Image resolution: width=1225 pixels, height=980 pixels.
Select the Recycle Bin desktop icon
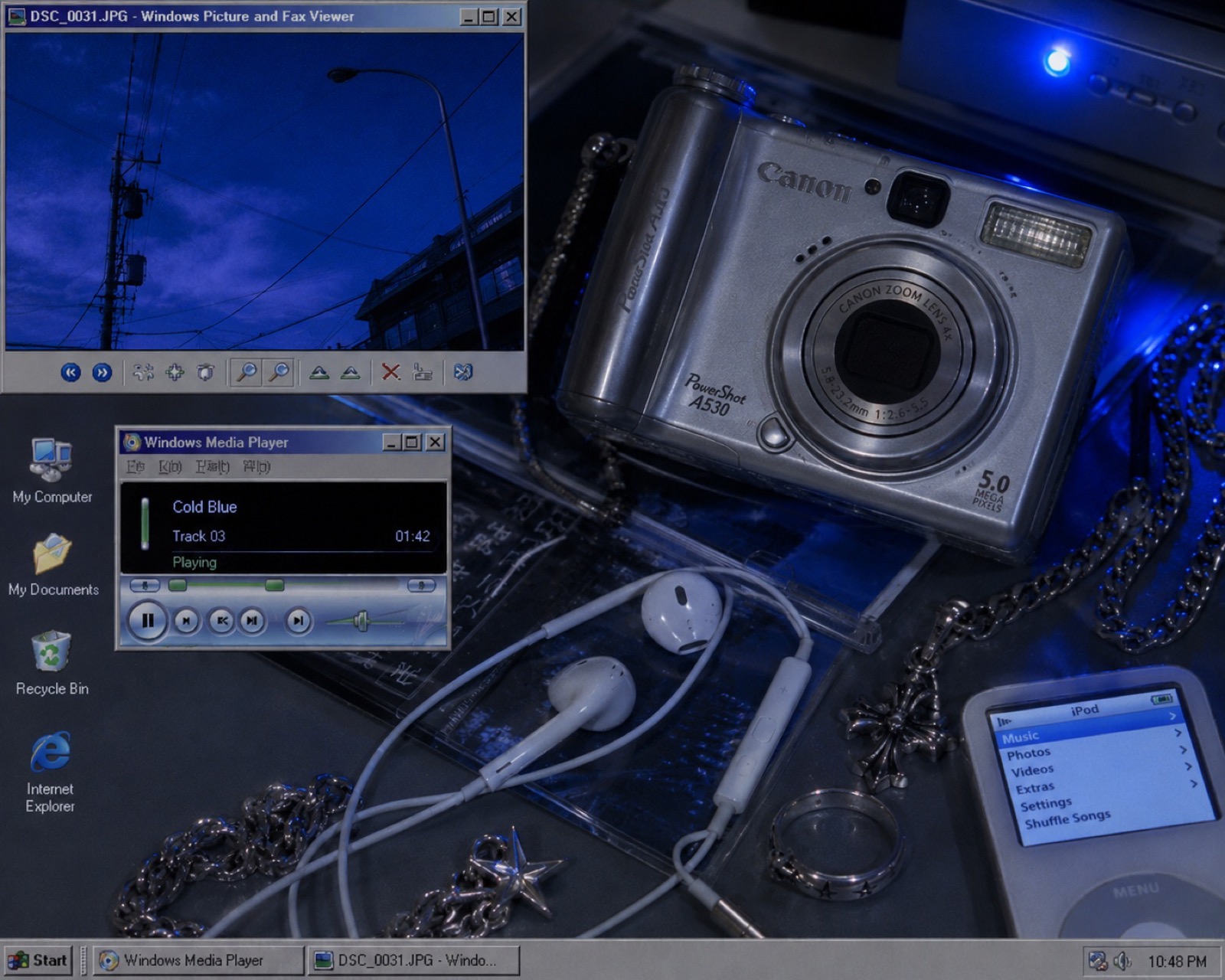52,663
